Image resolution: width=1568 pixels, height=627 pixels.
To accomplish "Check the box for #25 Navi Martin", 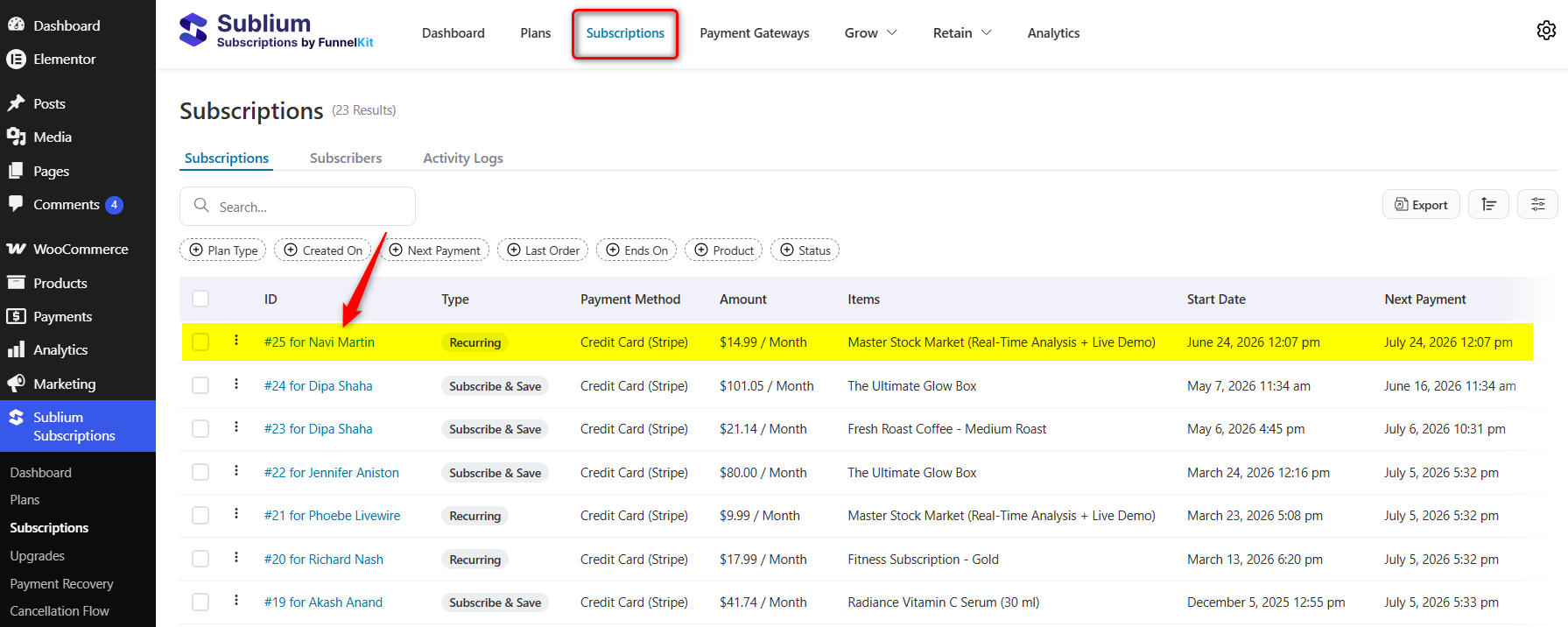I will pos(200,342).
